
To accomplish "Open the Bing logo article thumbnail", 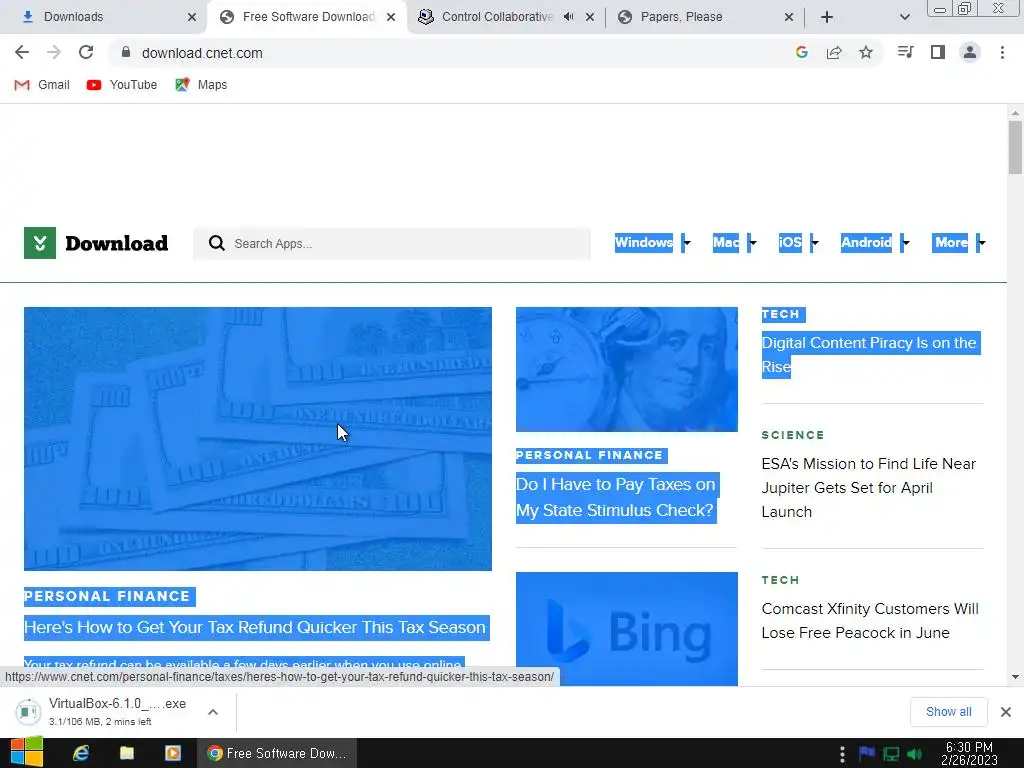I will [x=626, y=629].
